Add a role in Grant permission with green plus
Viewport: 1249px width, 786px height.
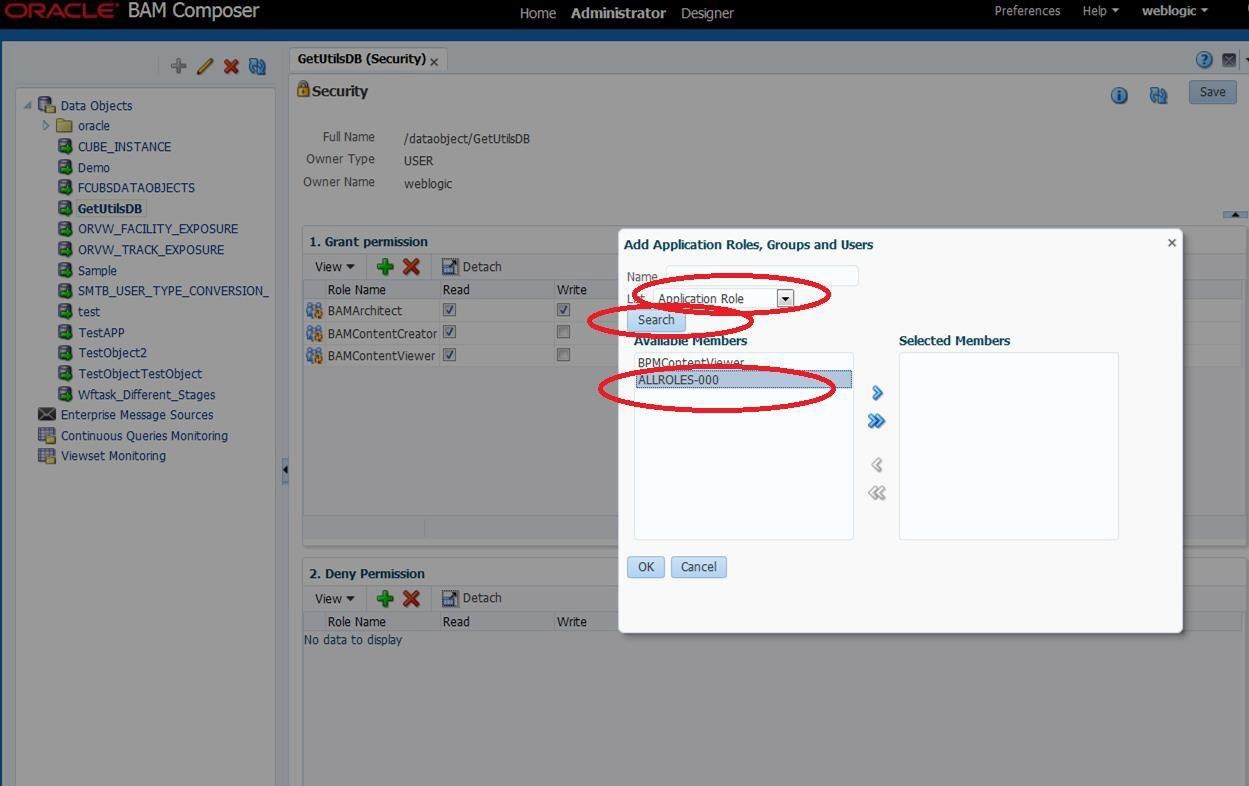[385, 267]
